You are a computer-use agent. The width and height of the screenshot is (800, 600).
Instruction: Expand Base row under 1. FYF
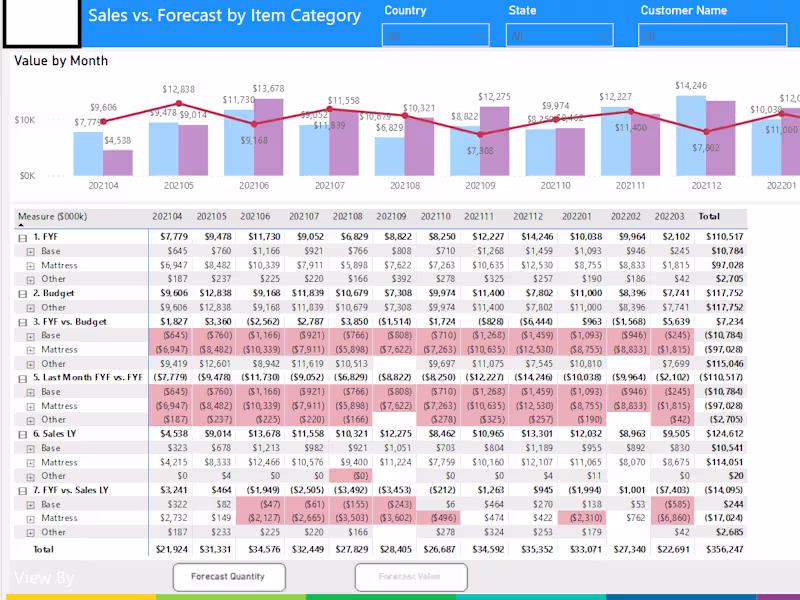[31, 252]
